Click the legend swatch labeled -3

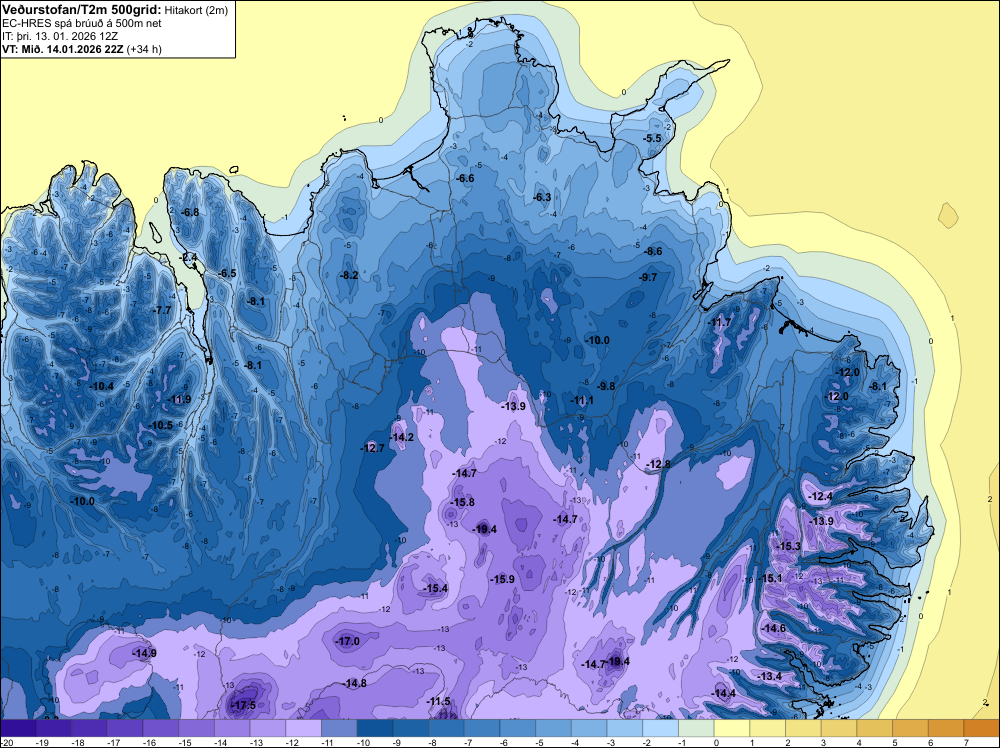[625, 728]
